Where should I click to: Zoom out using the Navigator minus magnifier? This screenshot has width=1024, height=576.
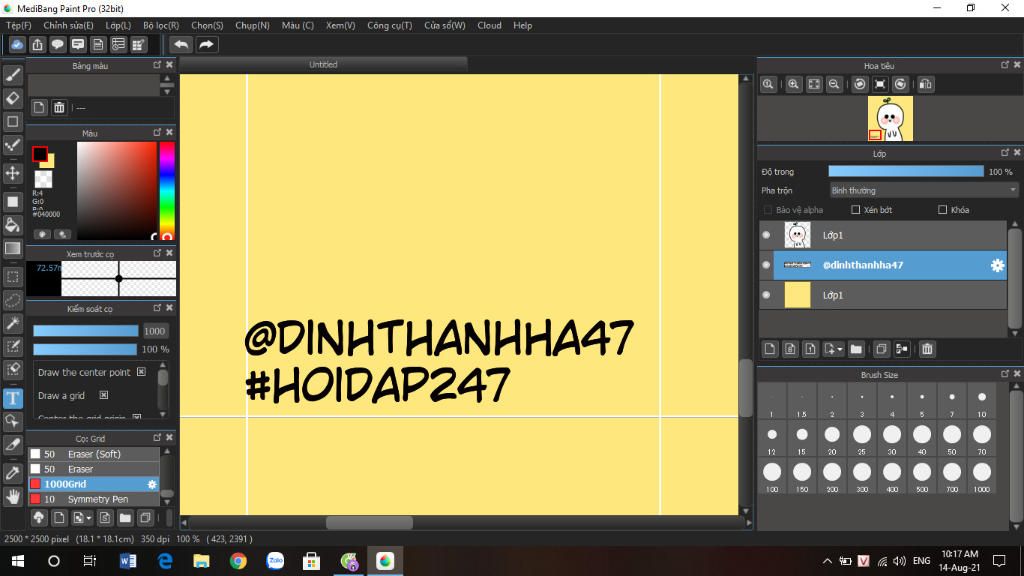(834, 84)
